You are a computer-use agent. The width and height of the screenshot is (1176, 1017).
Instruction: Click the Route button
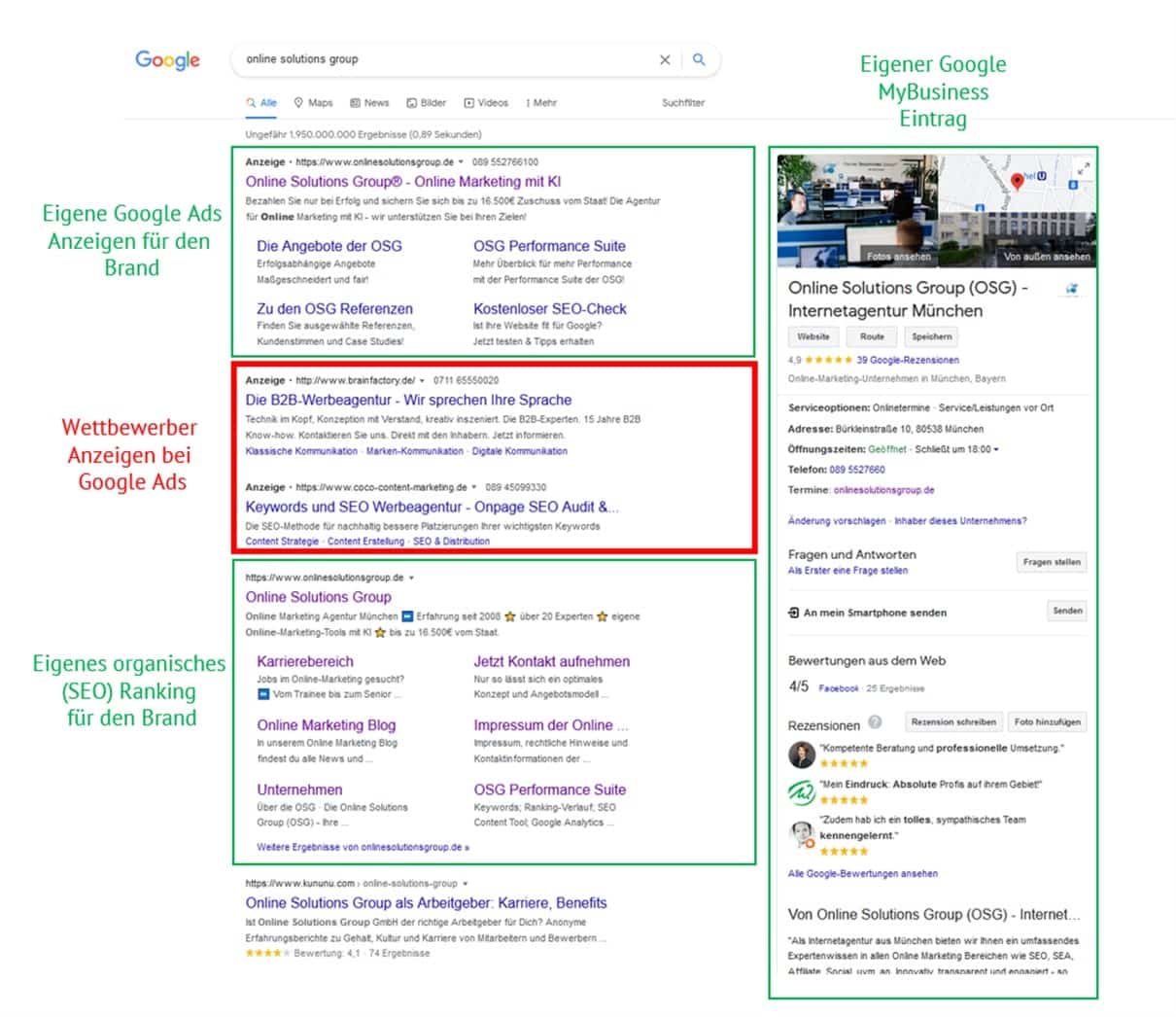point(872,336)
